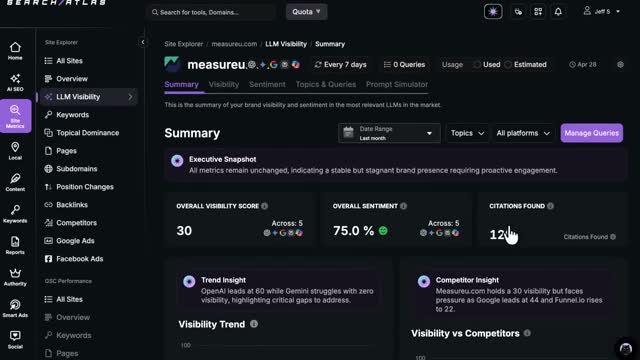Click the 0 Queries button
640x360 pixels.
point(404,64)
